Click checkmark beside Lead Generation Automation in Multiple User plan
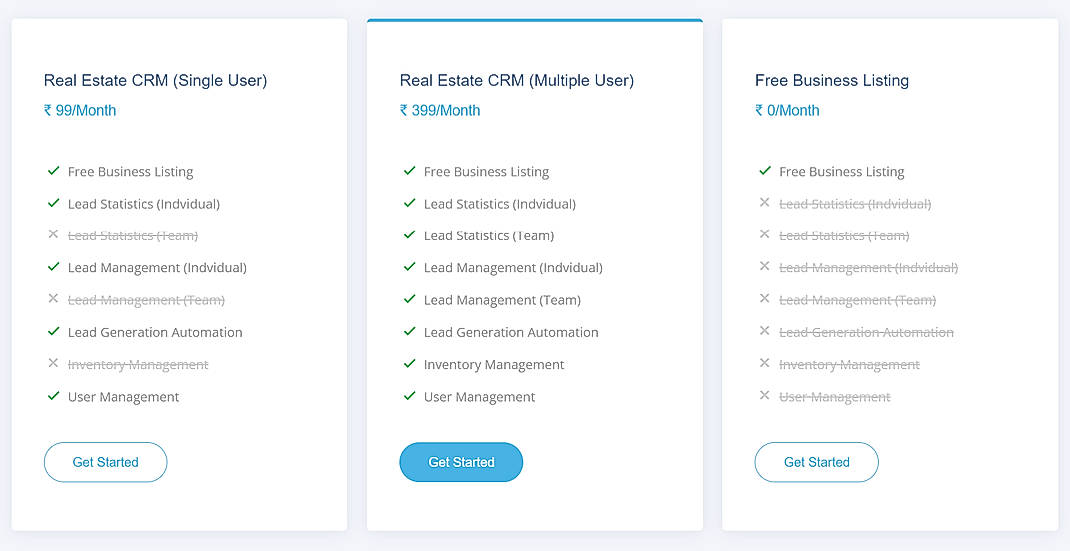1070x551 pixels. 409,331
